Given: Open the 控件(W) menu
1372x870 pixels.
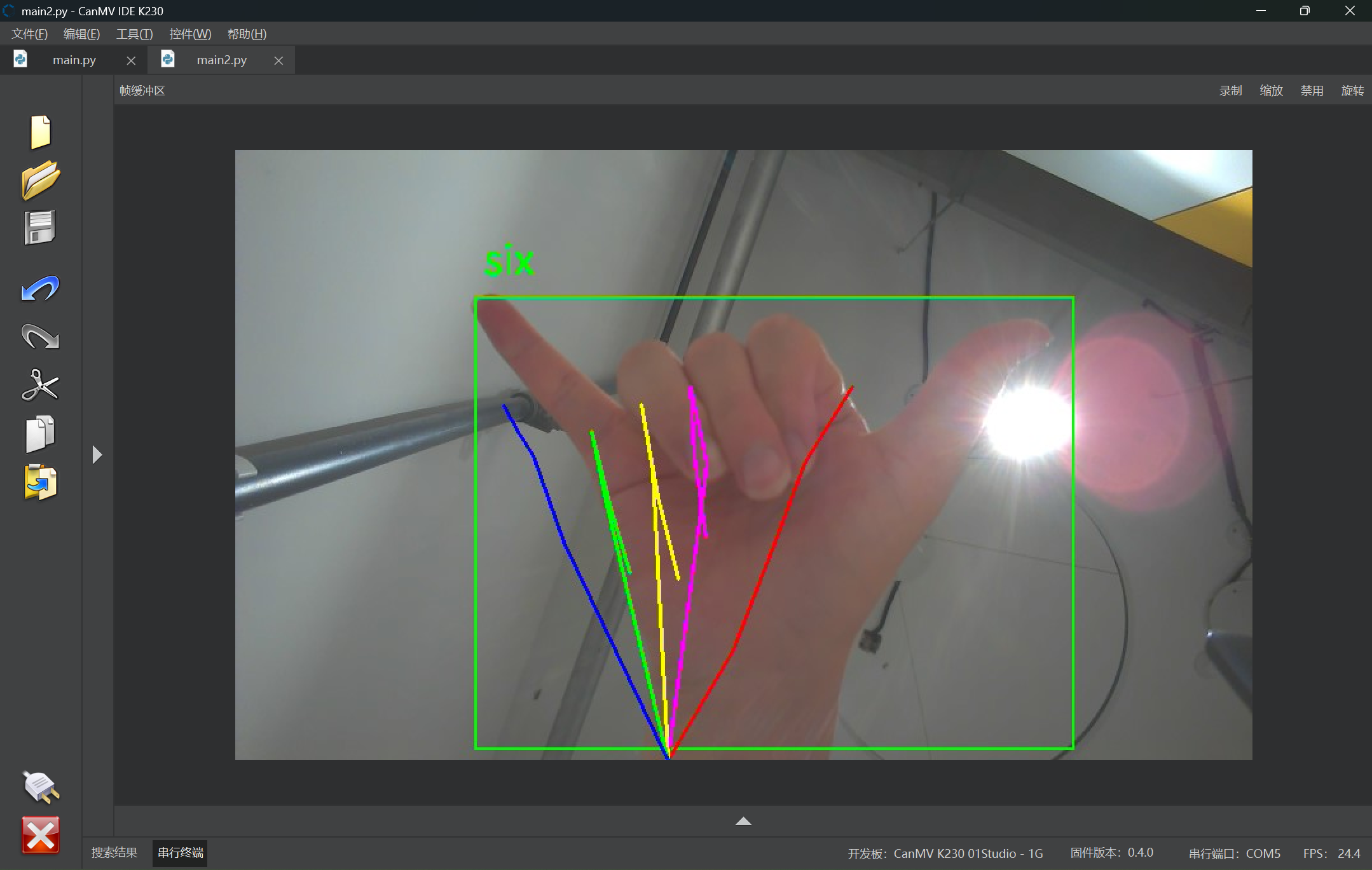Looking at the screenshot, I should (190, 34).
